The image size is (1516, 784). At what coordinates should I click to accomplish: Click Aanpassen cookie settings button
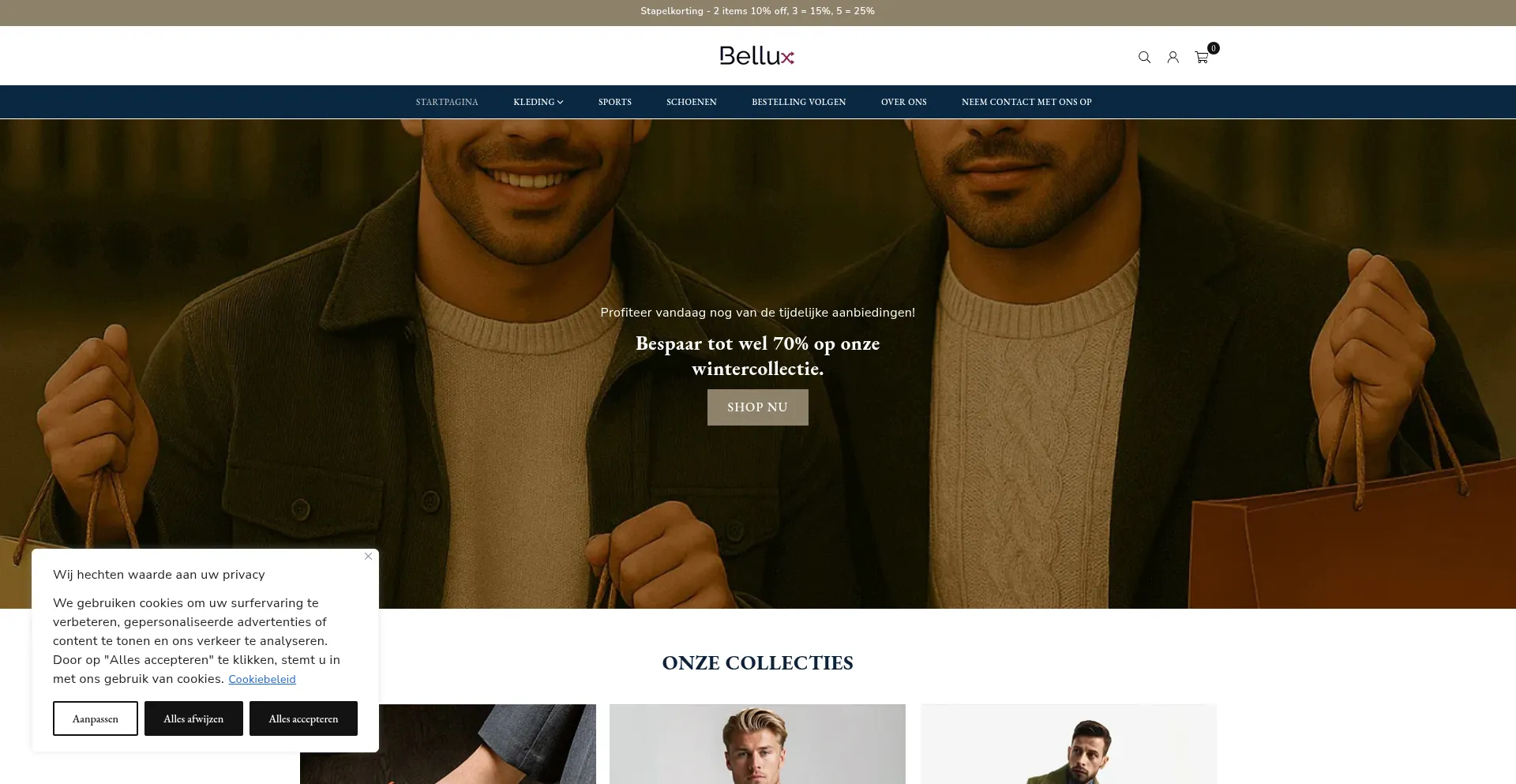96,718
